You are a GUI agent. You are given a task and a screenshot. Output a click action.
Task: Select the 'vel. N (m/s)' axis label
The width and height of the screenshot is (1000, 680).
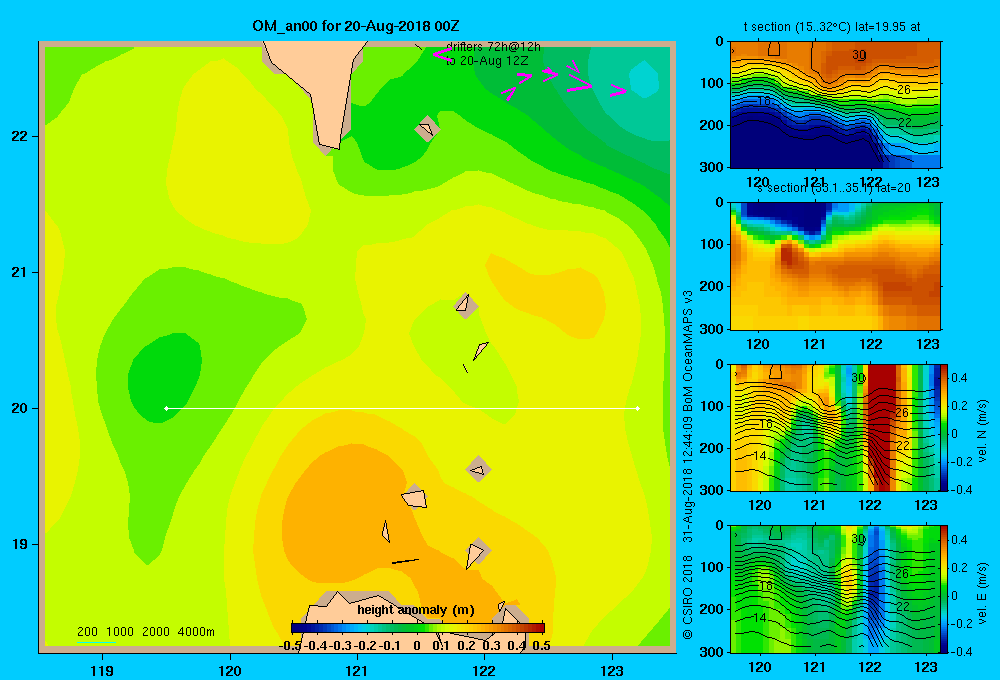(x=982, y=431)
